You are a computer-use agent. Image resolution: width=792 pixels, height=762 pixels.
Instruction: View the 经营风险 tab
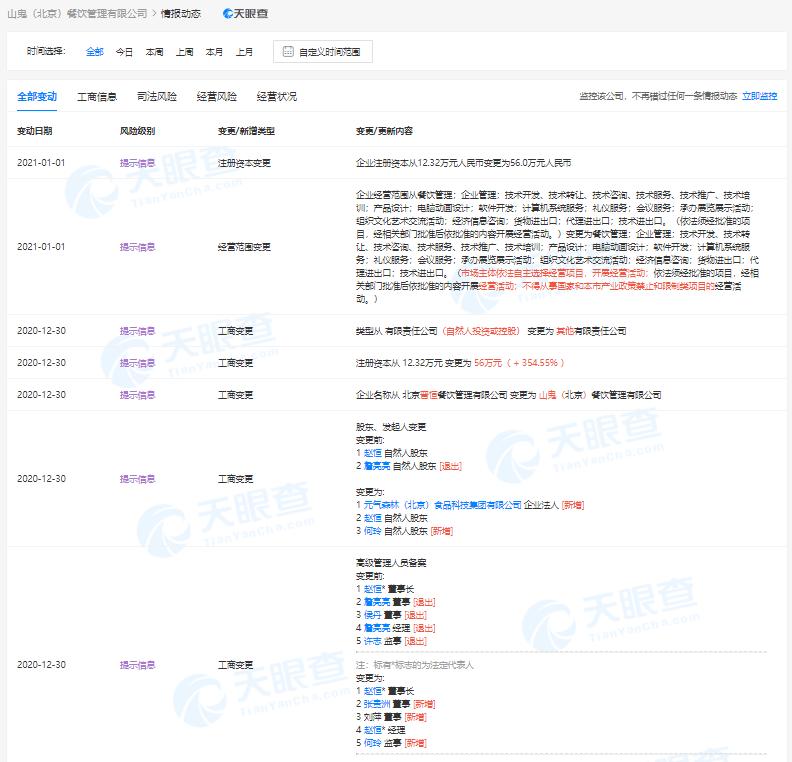coord(217,97)
